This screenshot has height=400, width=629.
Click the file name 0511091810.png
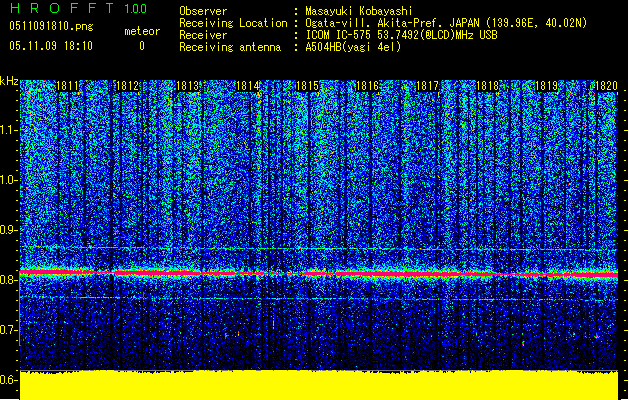click(x=51, y=26)
